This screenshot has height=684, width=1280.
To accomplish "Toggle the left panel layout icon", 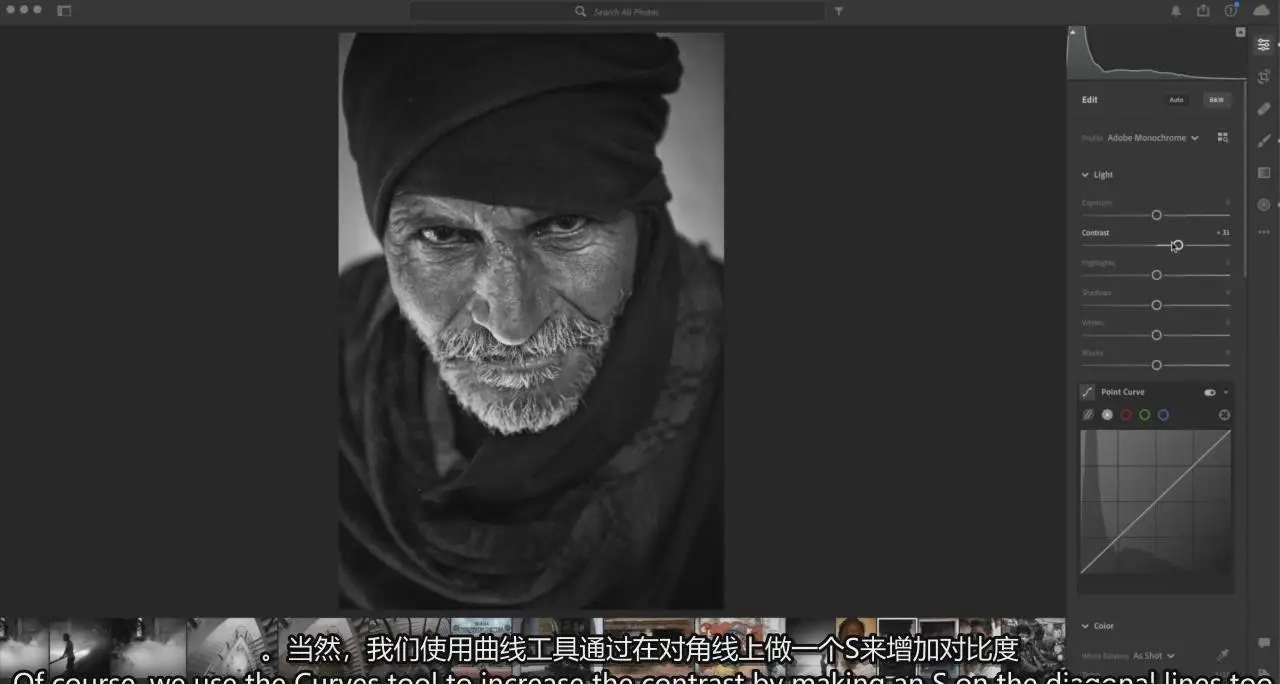I will (64, 11).
